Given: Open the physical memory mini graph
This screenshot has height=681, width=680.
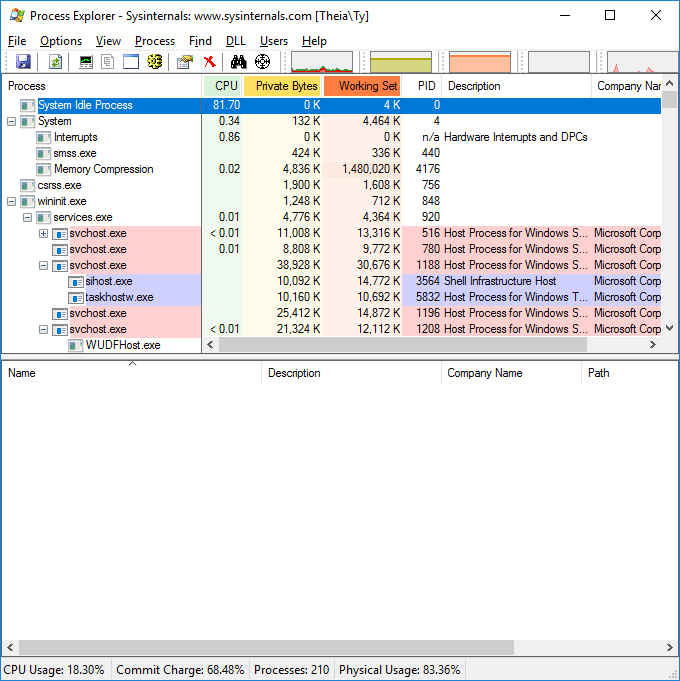Looking at the screenshot, I should point(480,62).
